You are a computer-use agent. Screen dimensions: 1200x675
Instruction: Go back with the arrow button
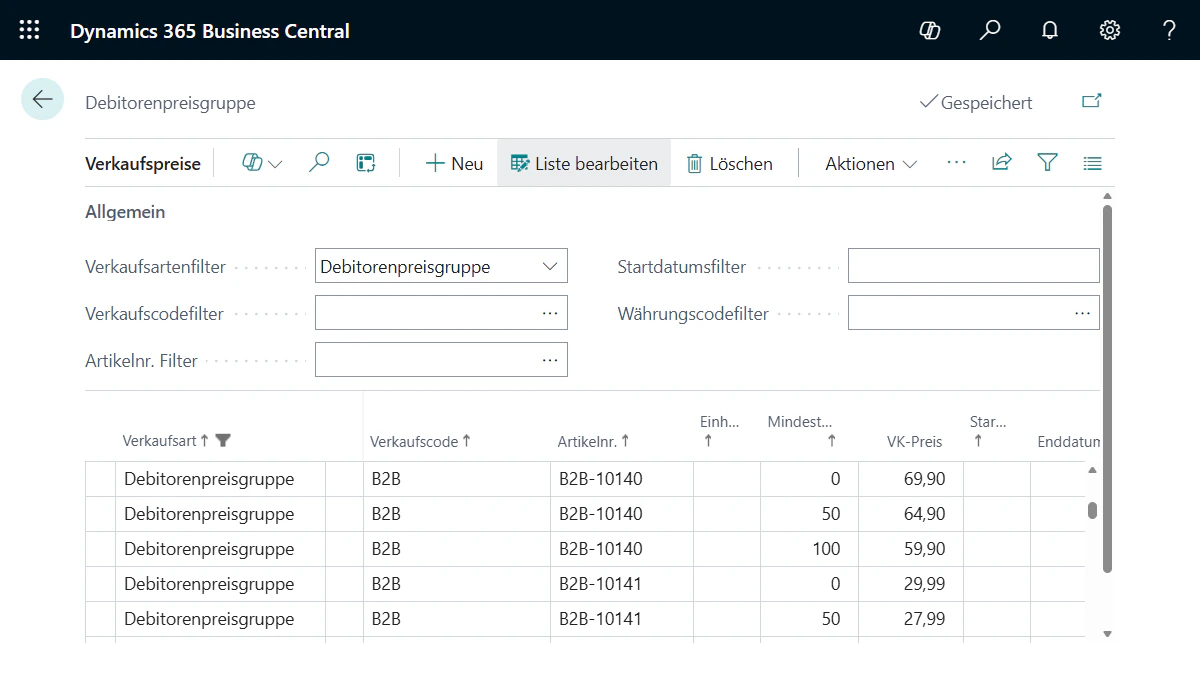tap(42, 99)
